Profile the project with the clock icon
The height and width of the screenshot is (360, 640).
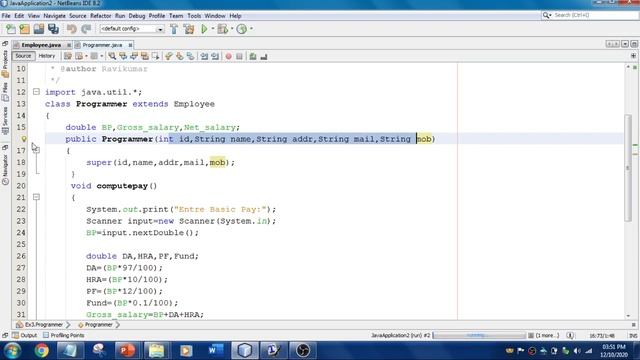pos(242,29)
